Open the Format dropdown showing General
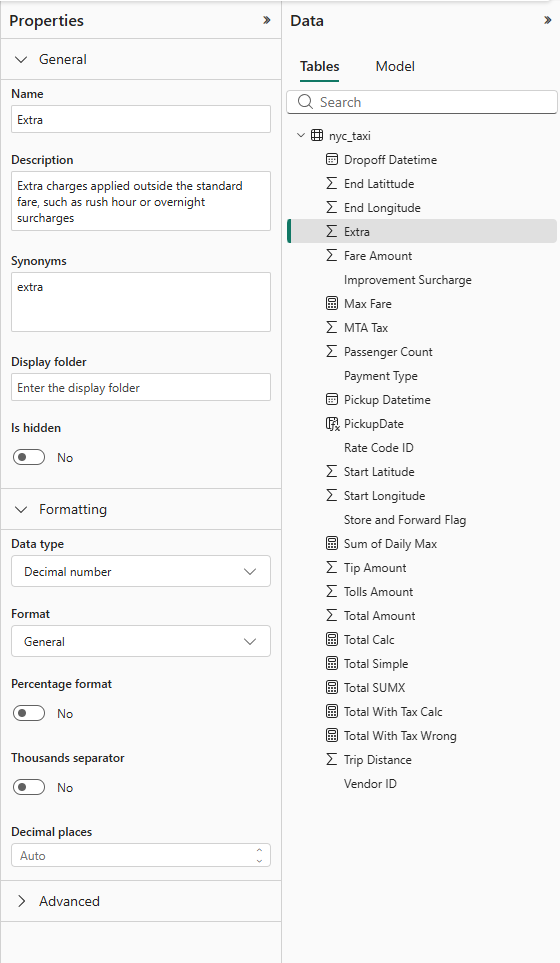 pos(141,641)
